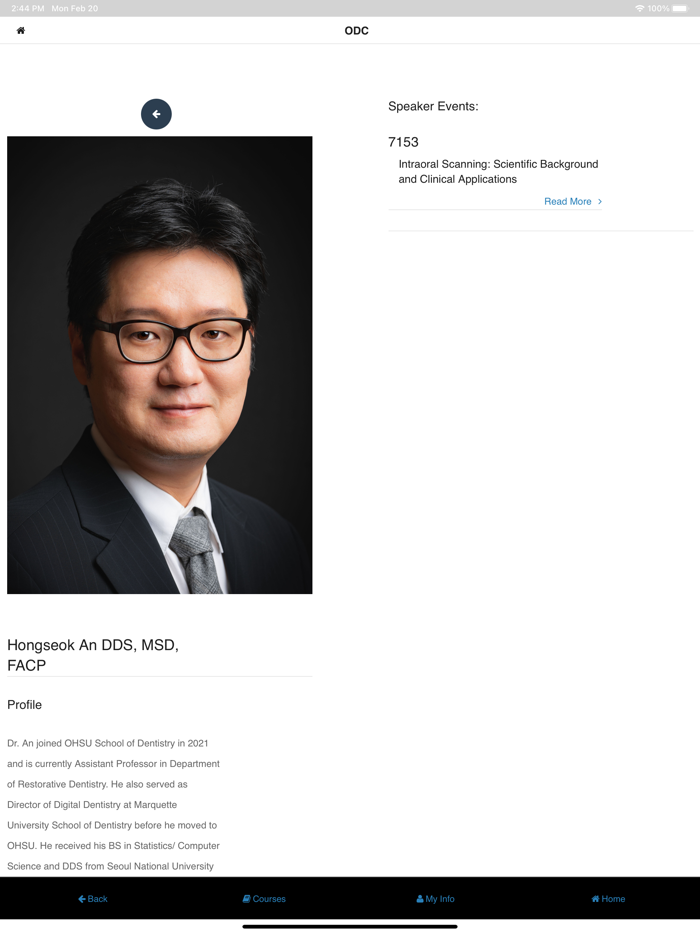The height and width of the screenshot is (934, 700).
Task: Tap the Speaker Events heading
Action: click(433, 106)
